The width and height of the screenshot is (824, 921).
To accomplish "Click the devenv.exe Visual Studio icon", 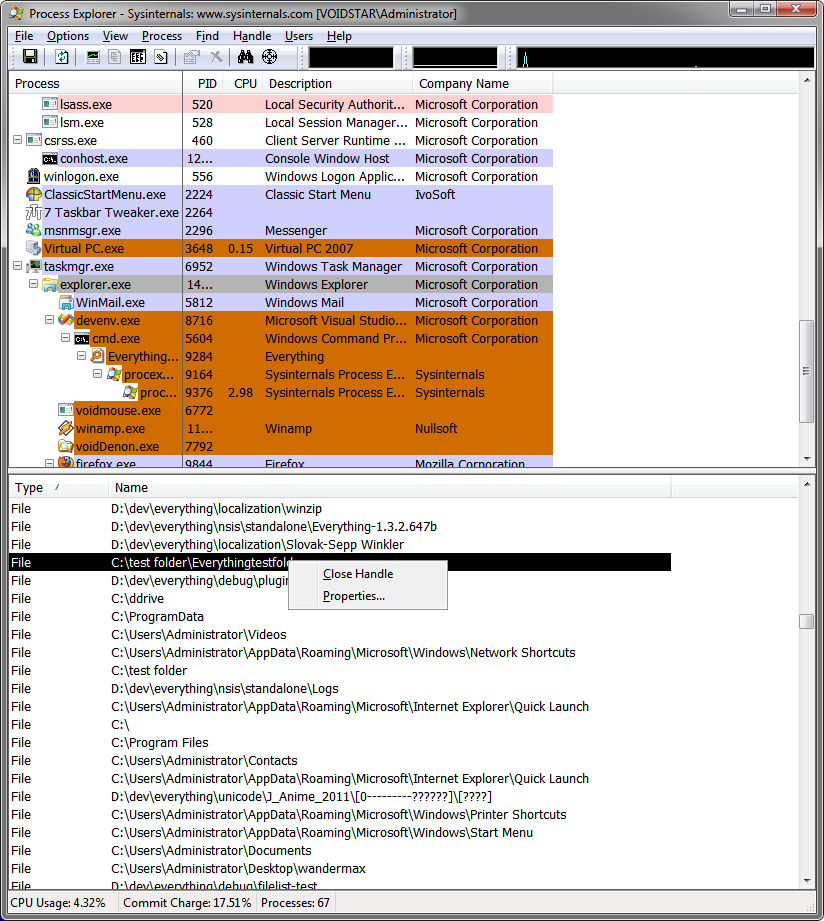I will click(66, 320).
